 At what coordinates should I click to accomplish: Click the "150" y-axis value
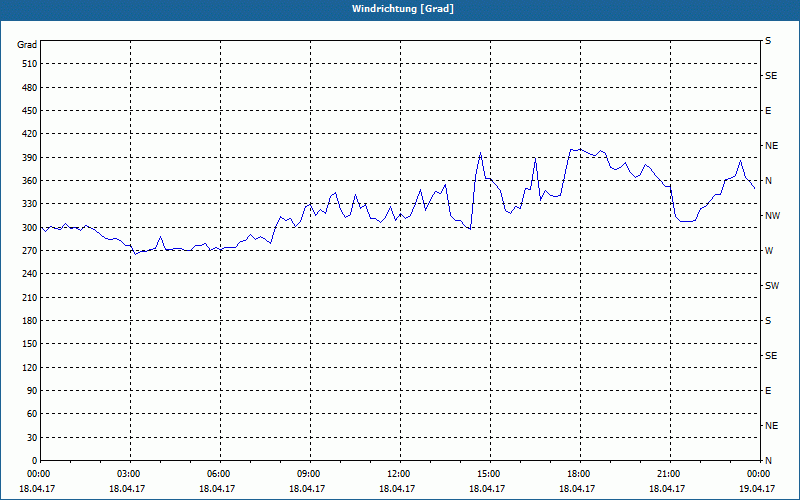(30, 344)
